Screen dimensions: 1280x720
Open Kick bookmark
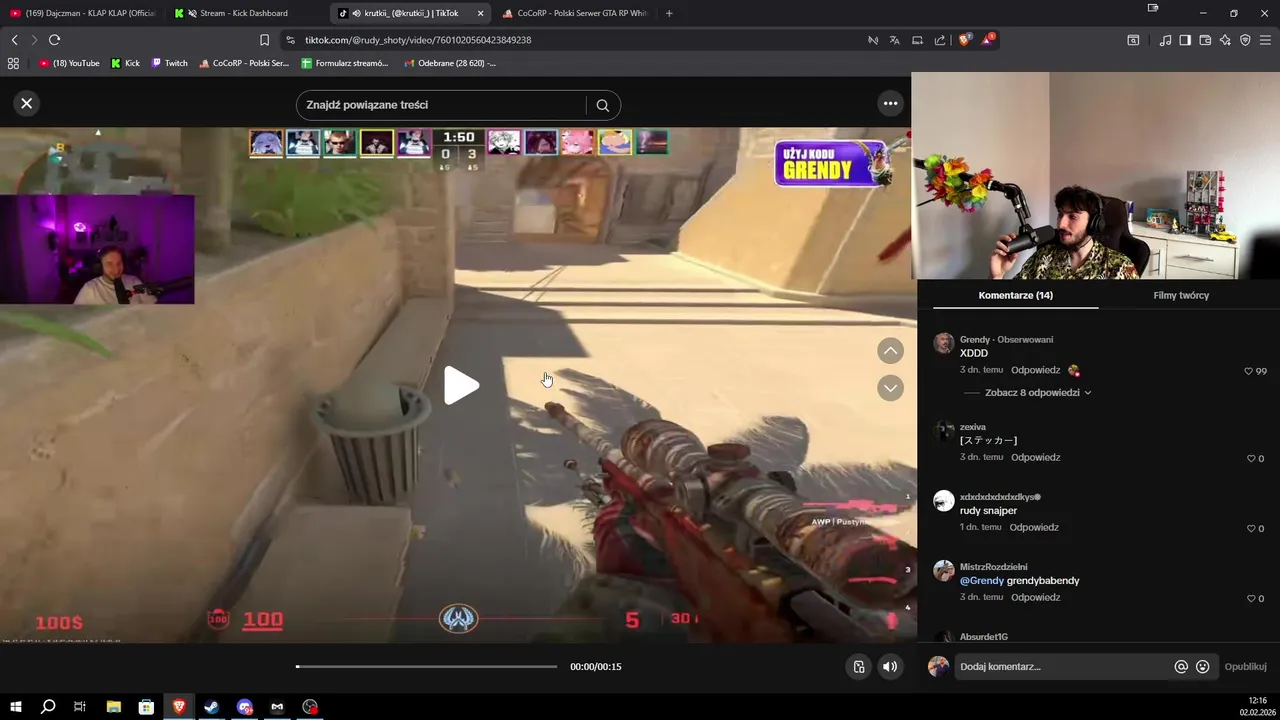(126, 63)
